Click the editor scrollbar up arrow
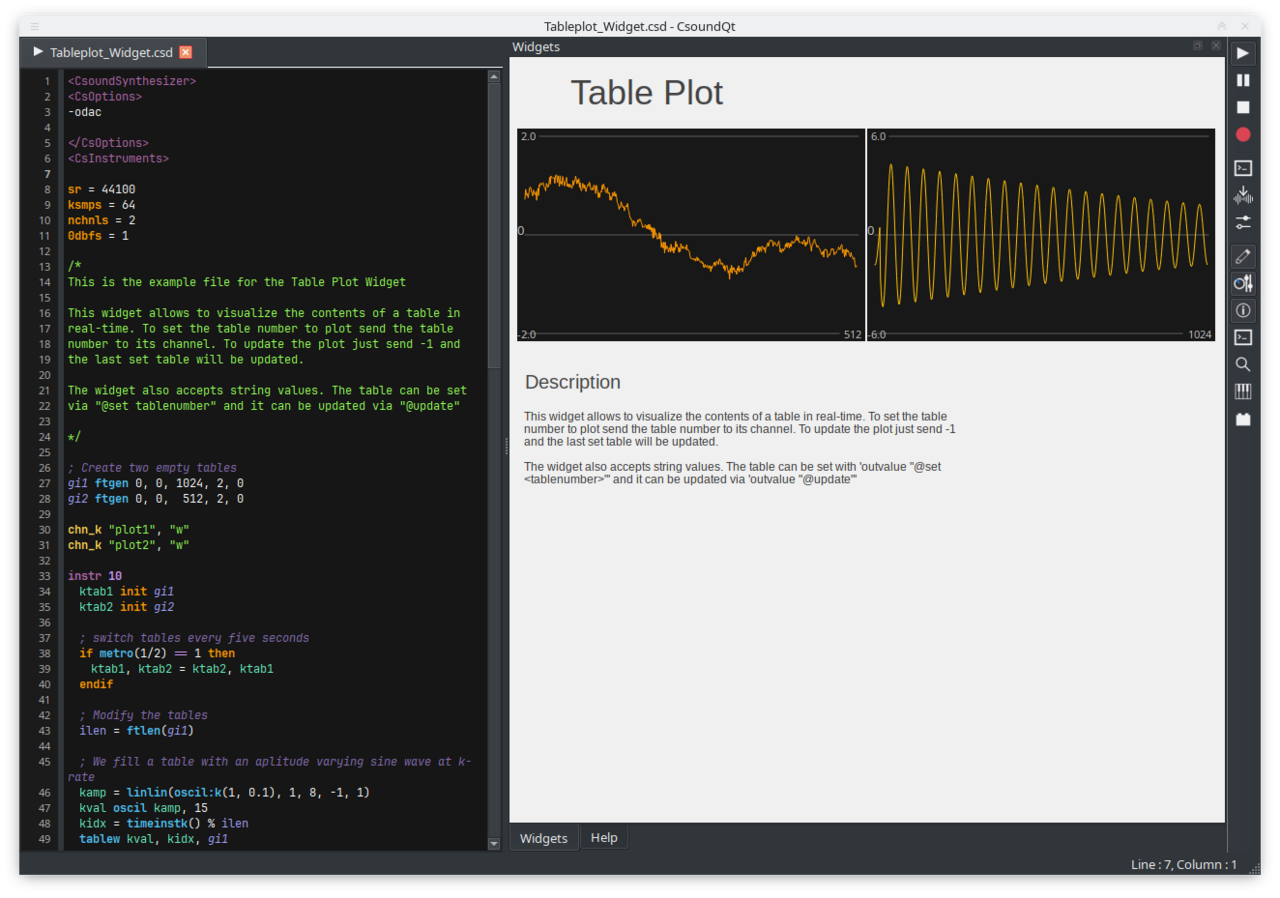The image size is (1280, 898). pyautogui.click(x=493, y=76)
